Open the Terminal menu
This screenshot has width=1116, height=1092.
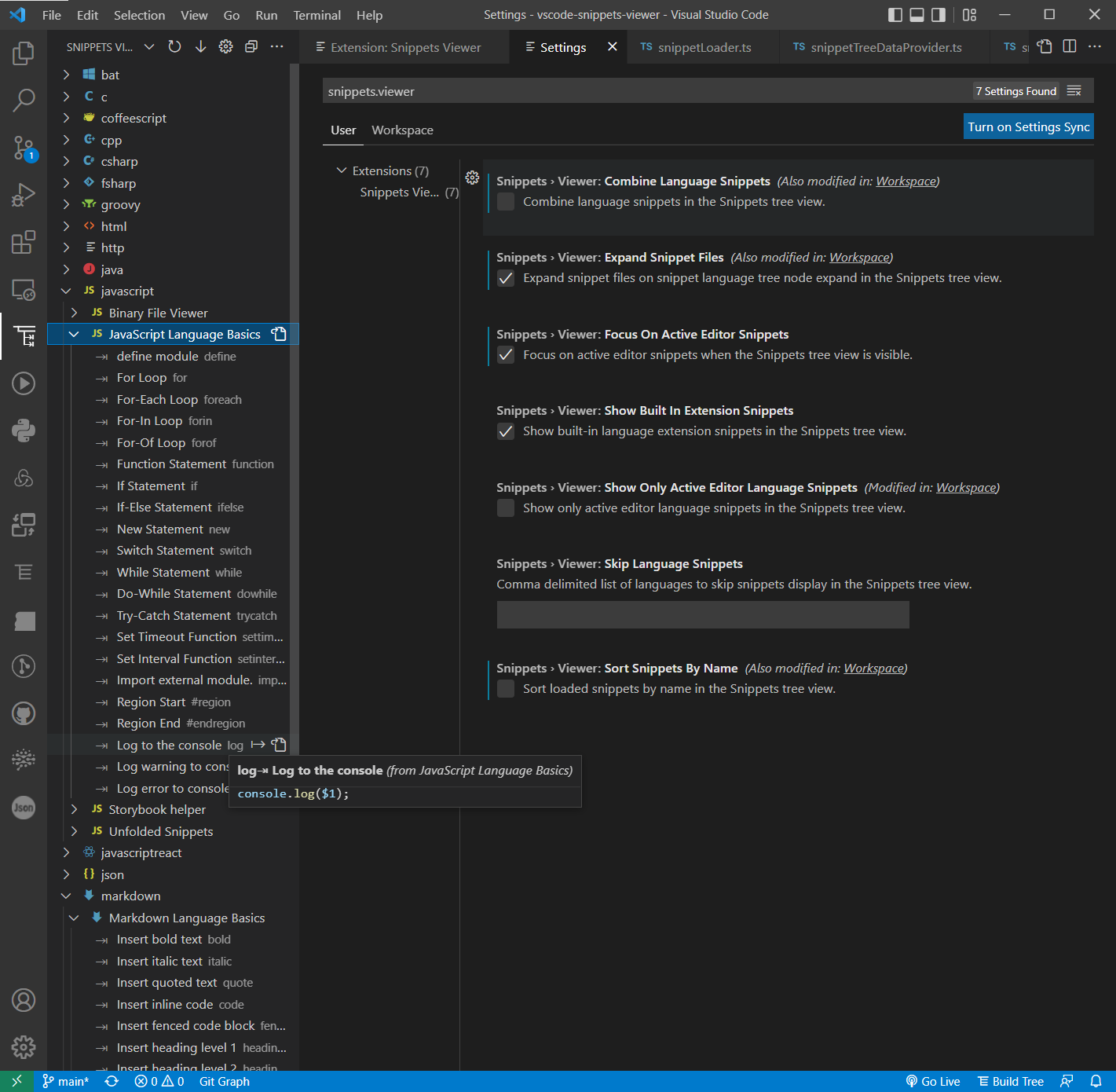tap(317, 15)
